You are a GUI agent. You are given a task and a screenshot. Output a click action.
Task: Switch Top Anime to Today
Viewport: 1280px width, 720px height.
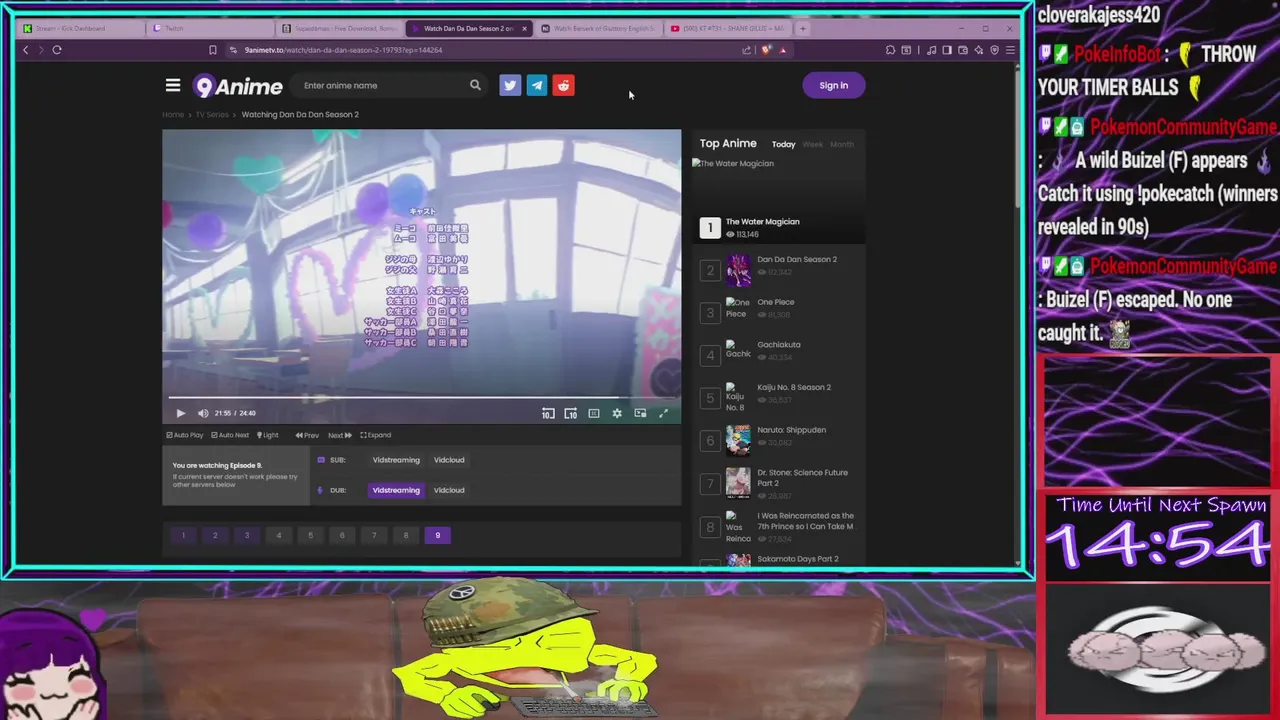[783, 144]
